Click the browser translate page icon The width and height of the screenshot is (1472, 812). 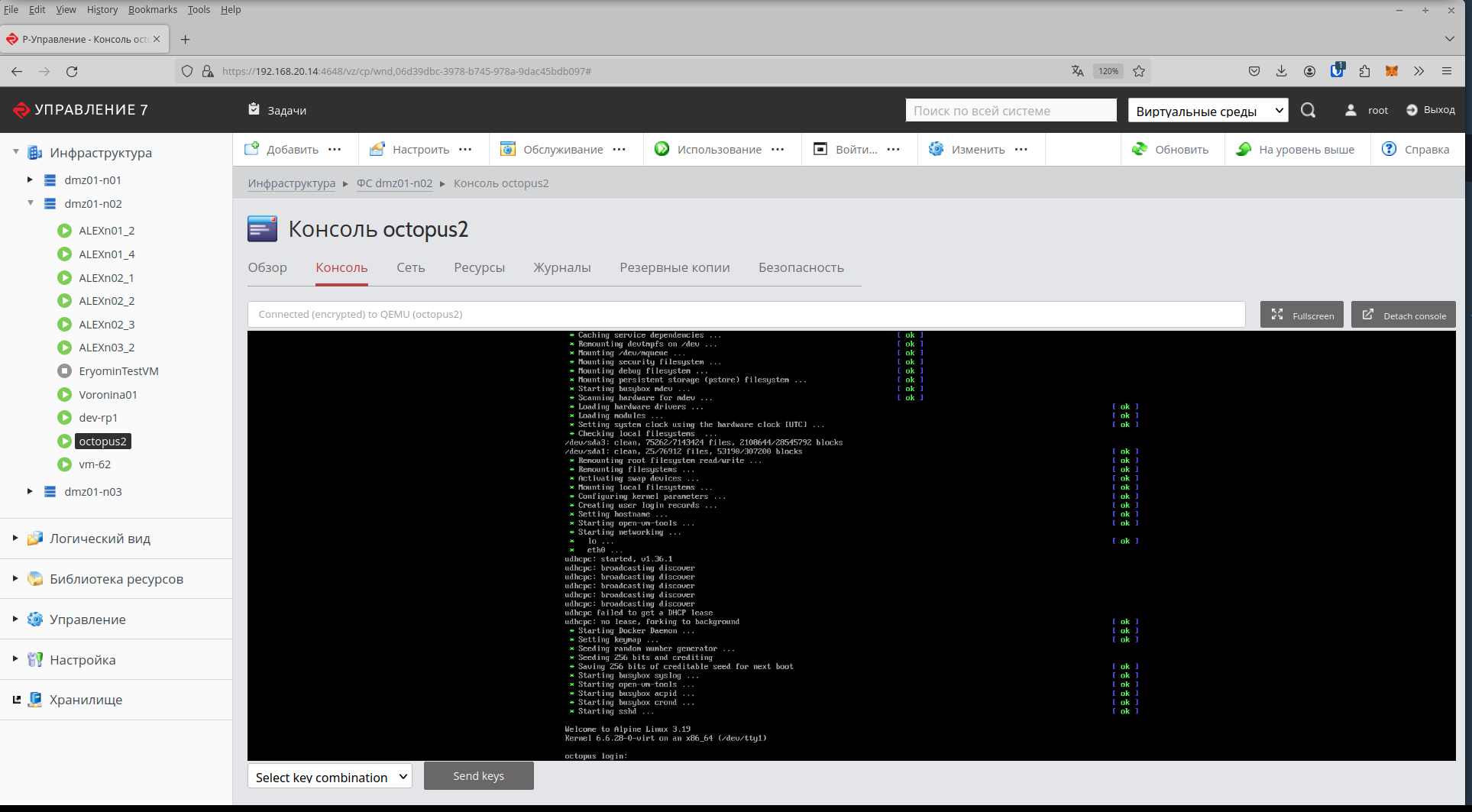pyautogui.click(x=1077, y=71)
